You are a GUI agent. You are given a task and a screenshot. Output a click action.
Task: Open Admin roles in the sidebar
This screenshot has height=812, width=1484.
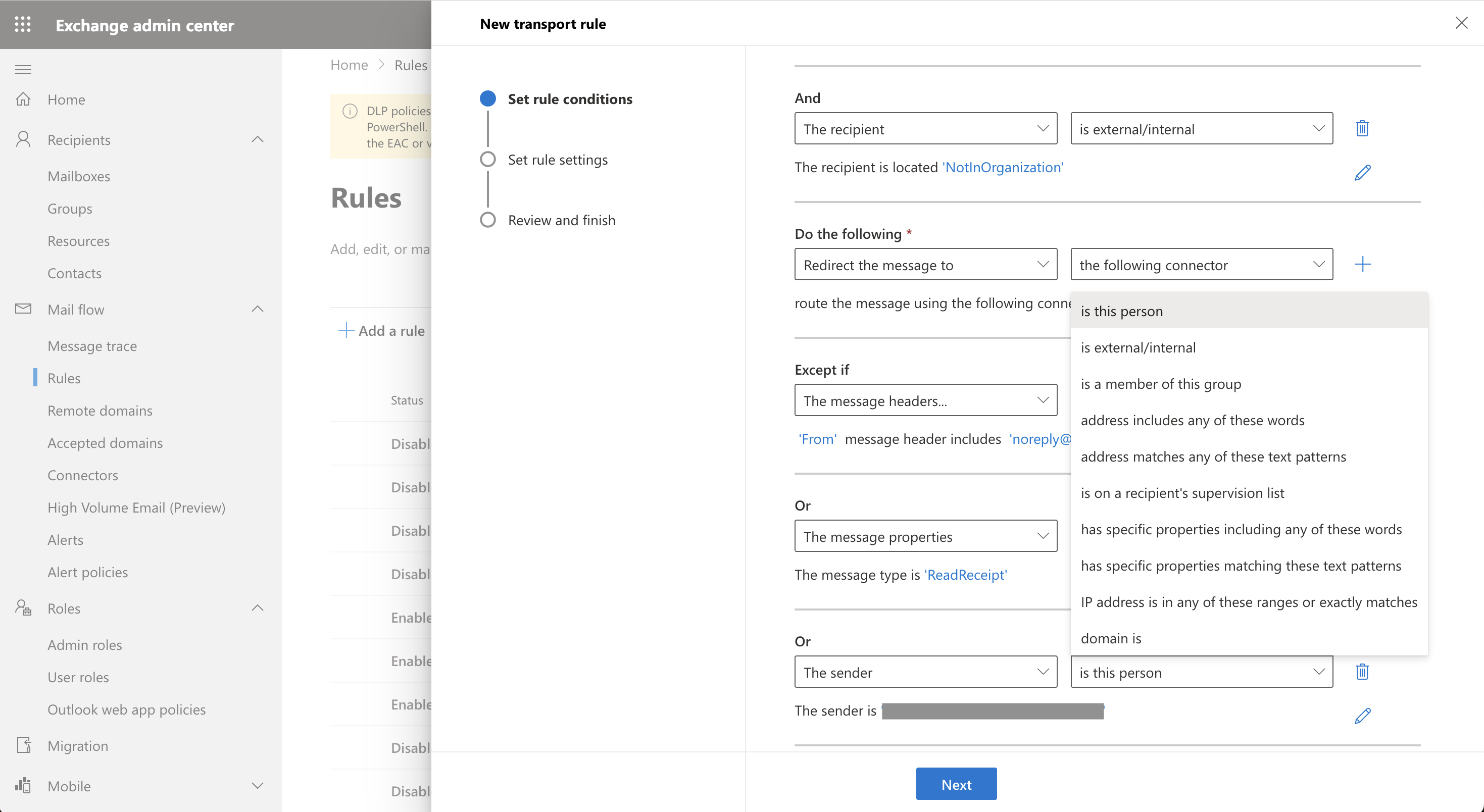pyautogui.click(x=85, y=644)
